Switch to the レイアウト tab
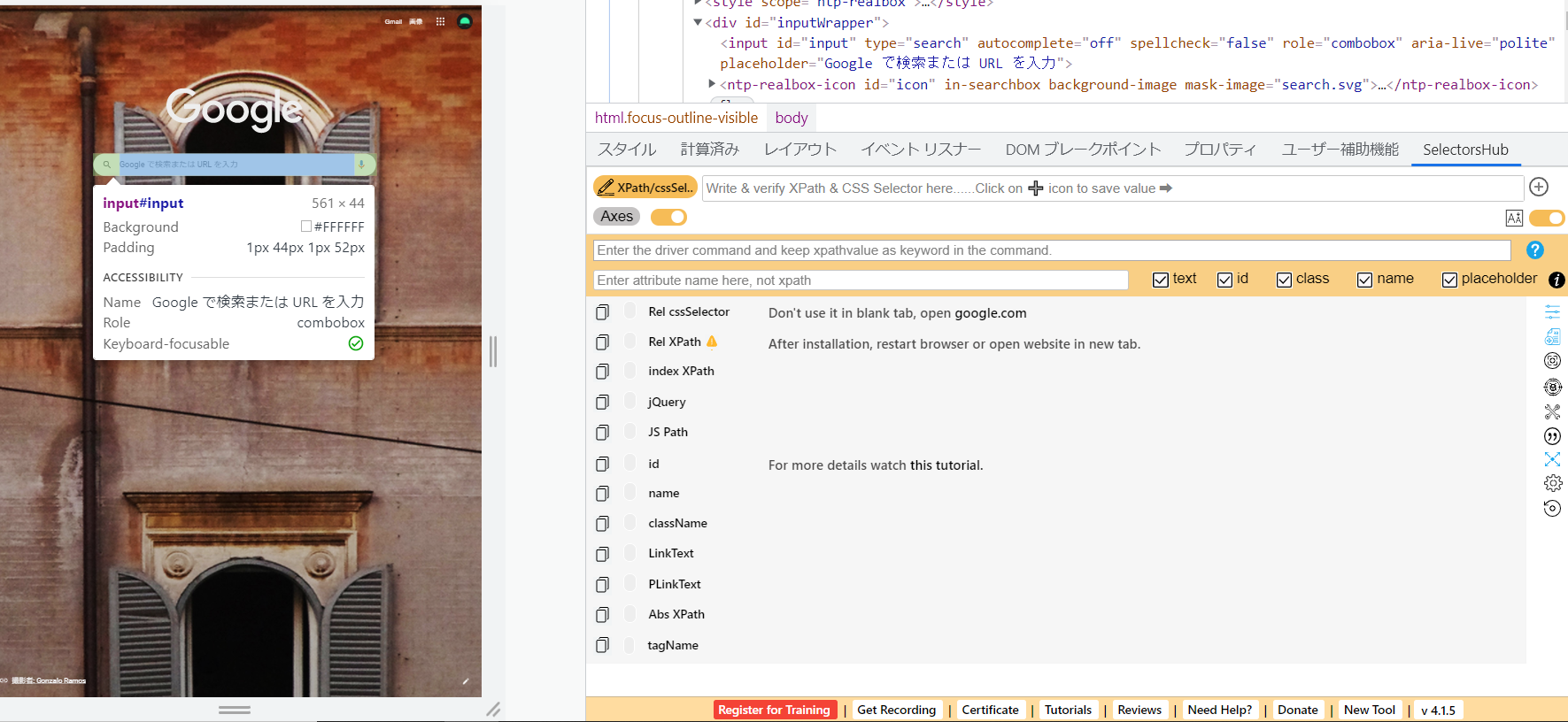 click(800, 150)
